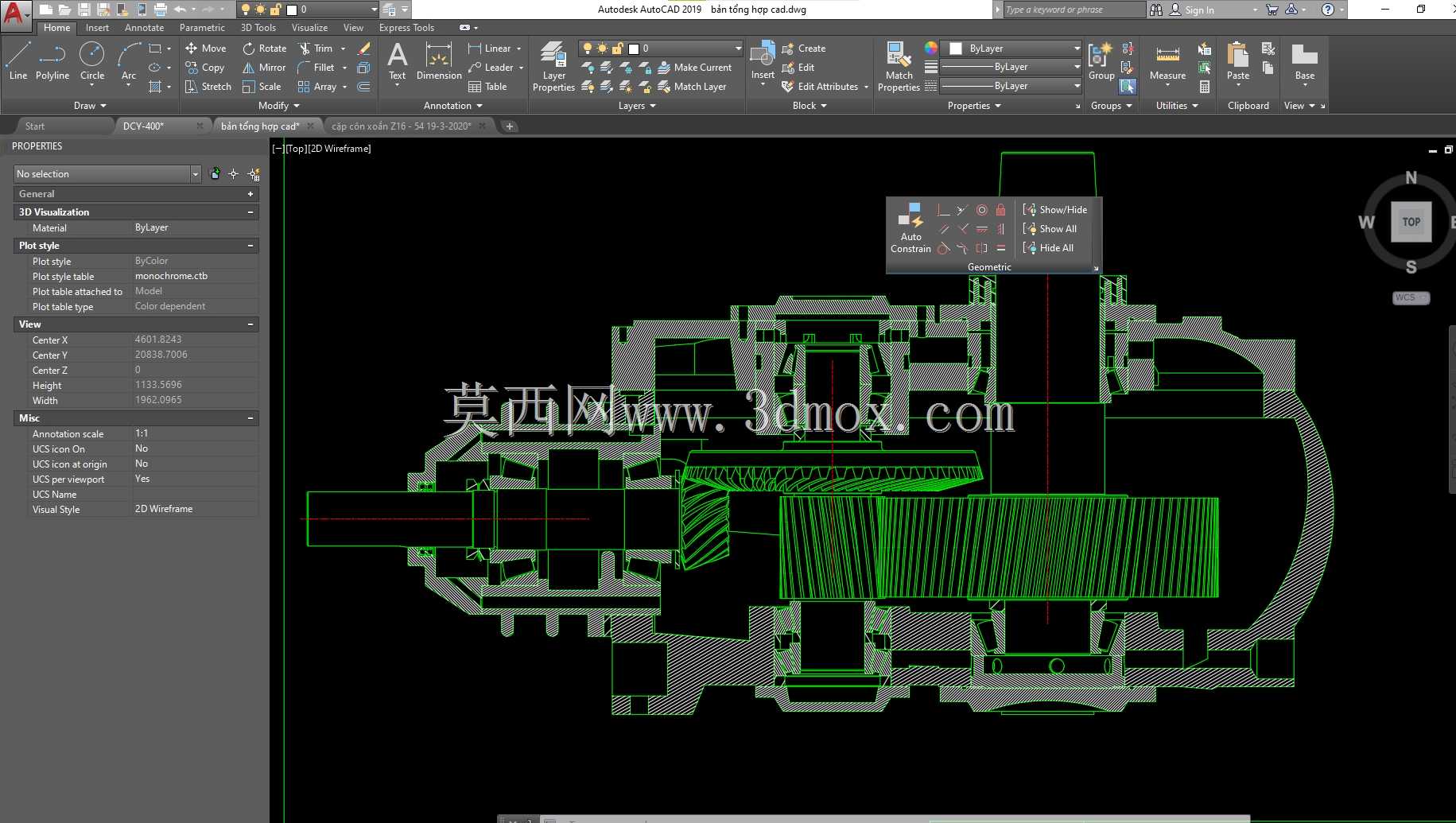Select the Line drawing tool
Image resolution: width=1456 pixels, height=823 pixels.
point(17,61)
